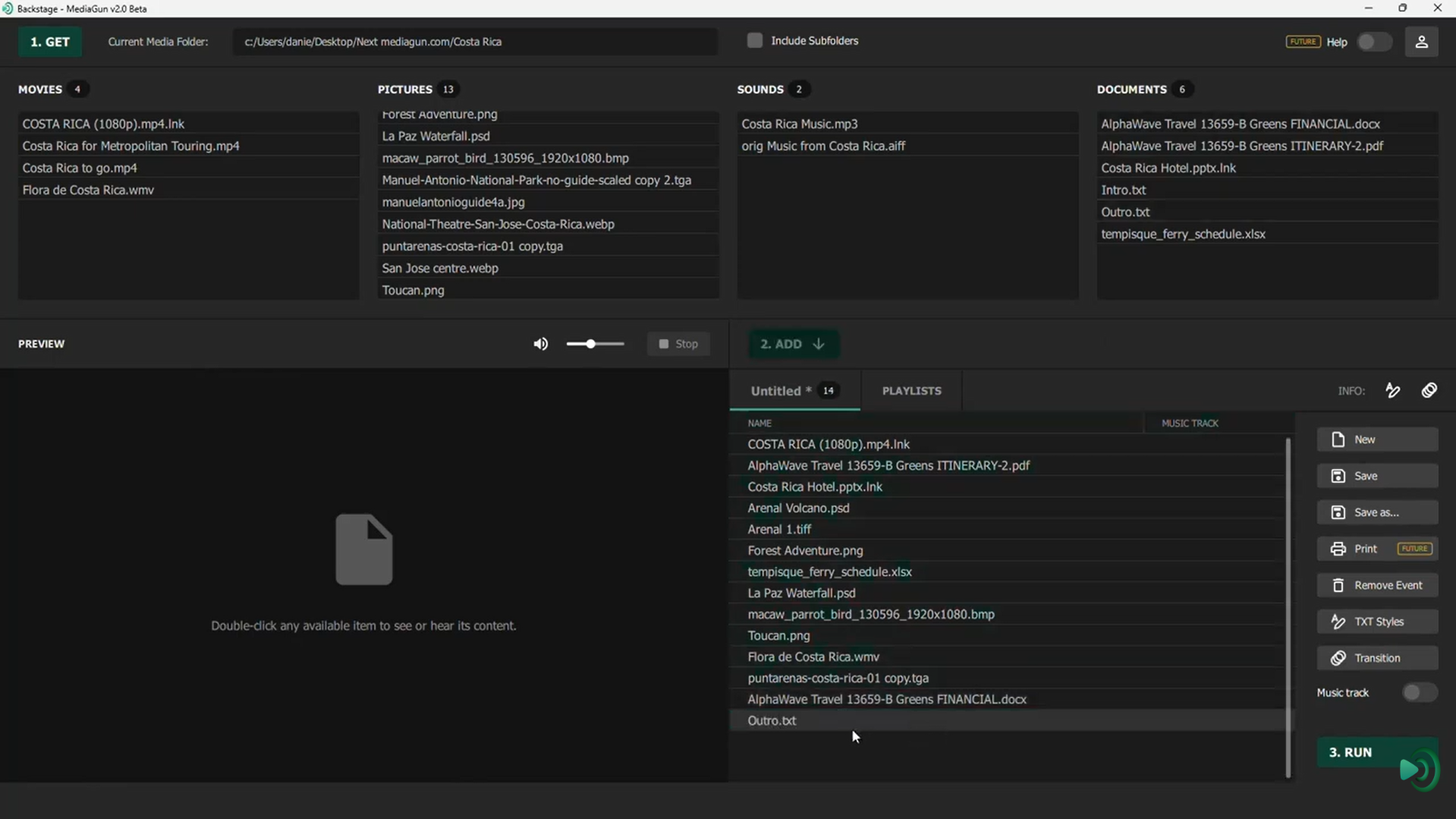This screenshot has height=819, width=1456.
Task: Select Flora de Costa Rica.wmv in playlist
Action: (x=1007, y=657)
